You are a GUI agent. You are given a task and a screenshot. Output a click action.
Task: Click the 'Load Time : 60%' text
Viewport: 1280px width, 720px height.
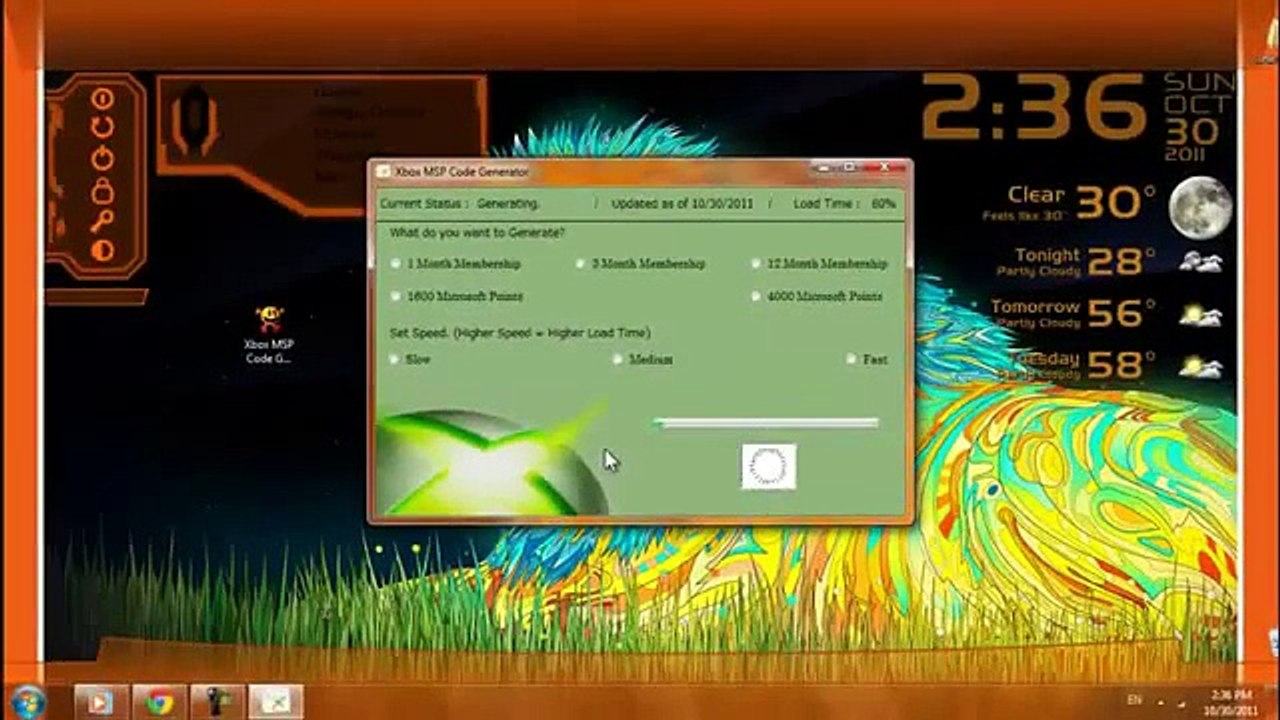[845, 203]
